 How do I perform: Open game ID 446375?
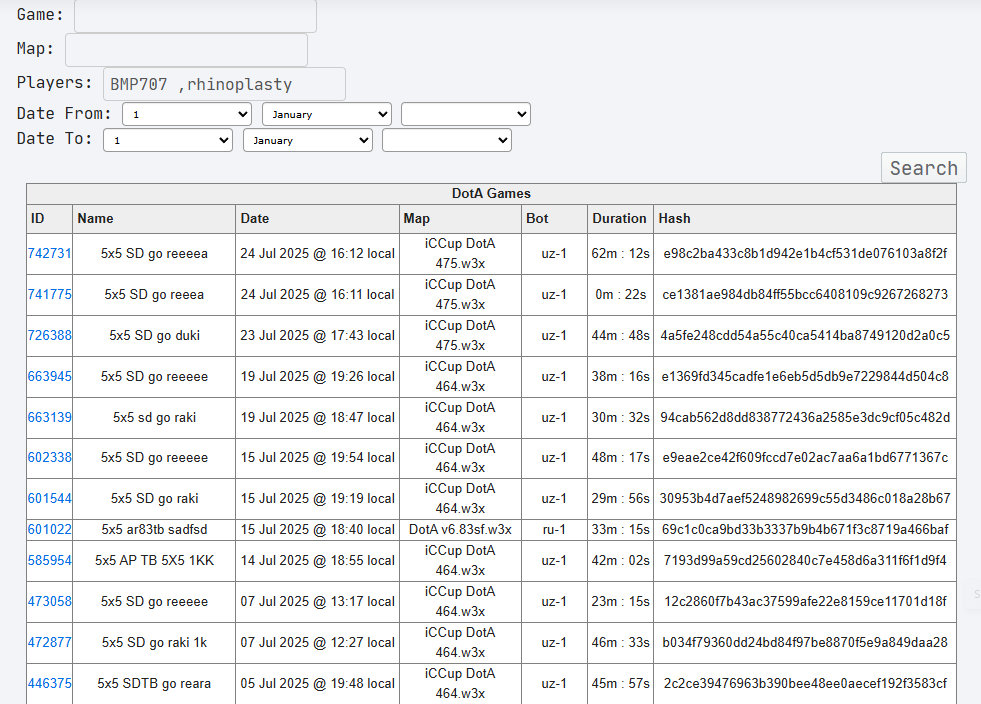[x=49, y=683]
